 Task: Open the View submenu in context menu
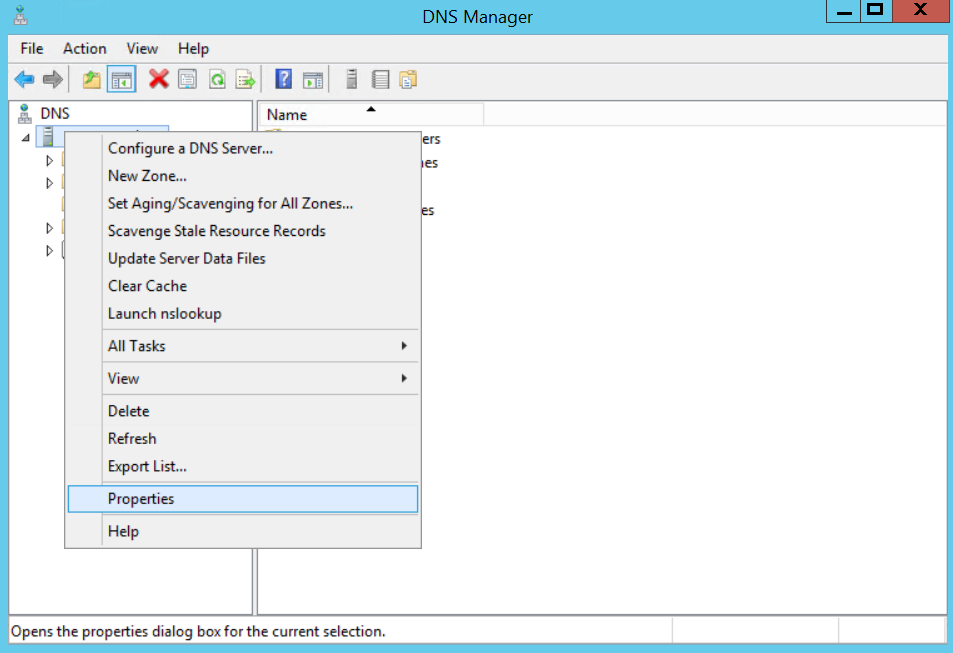[243, 378]
